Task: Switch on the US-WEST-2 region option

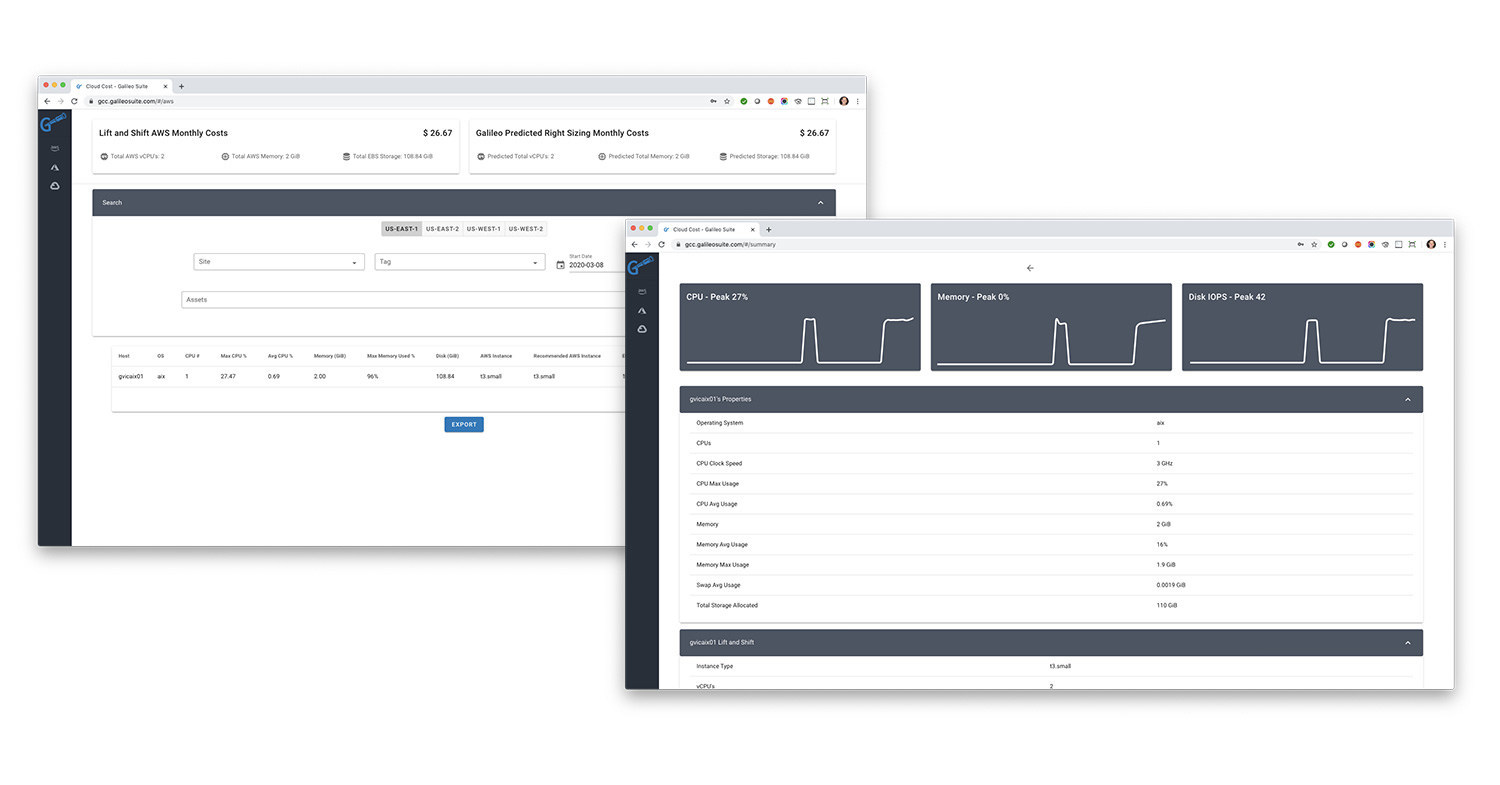Action: coord(526,228)
